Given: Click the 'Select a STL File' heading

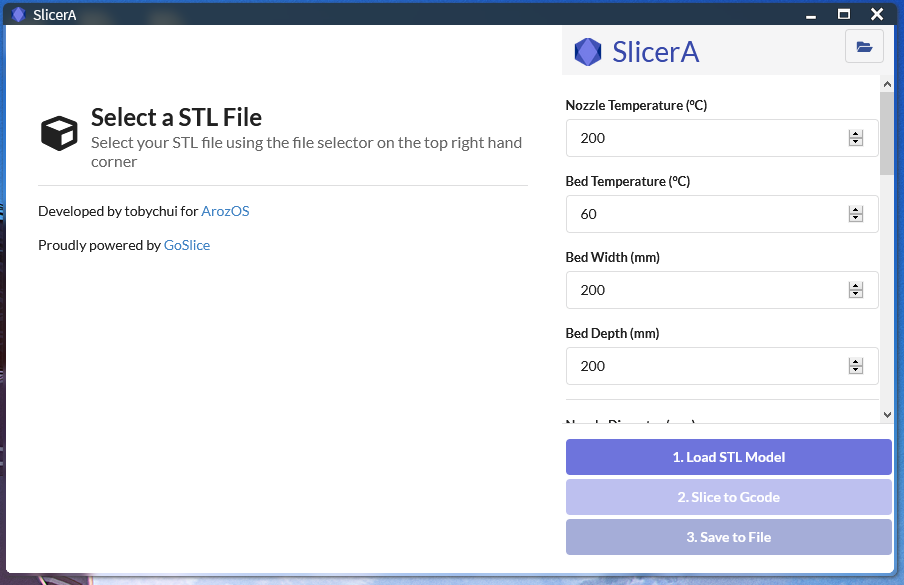Looking at the screenshot, I should [x=176, y=118].
